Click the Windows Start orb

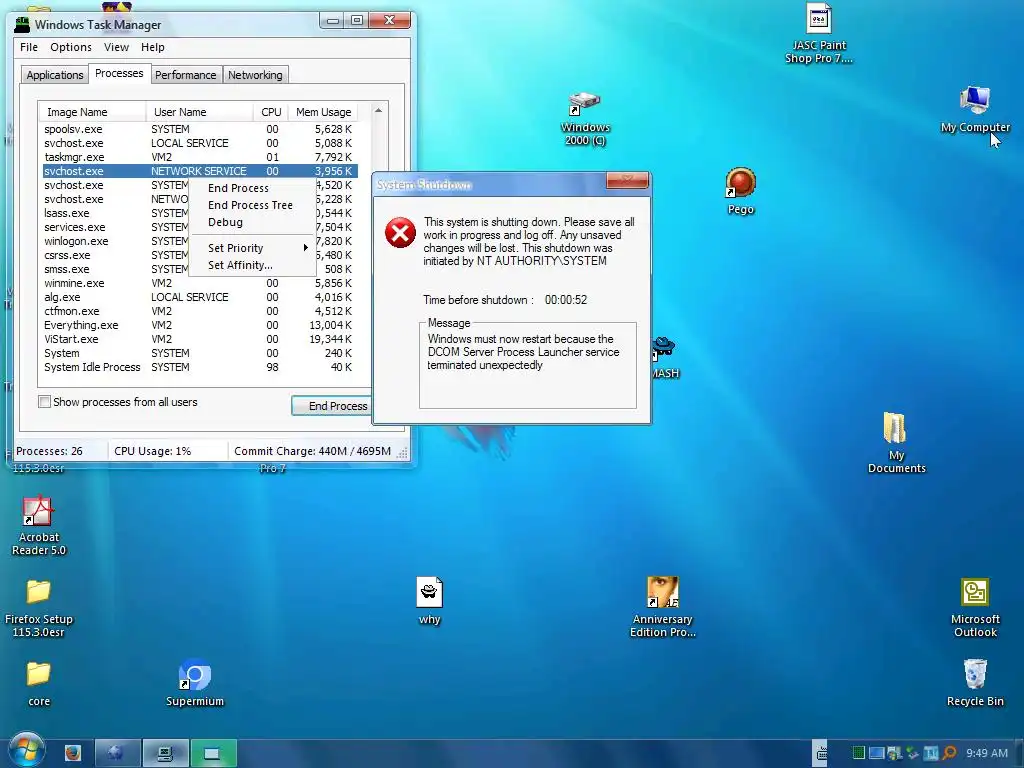pos(26,750)
